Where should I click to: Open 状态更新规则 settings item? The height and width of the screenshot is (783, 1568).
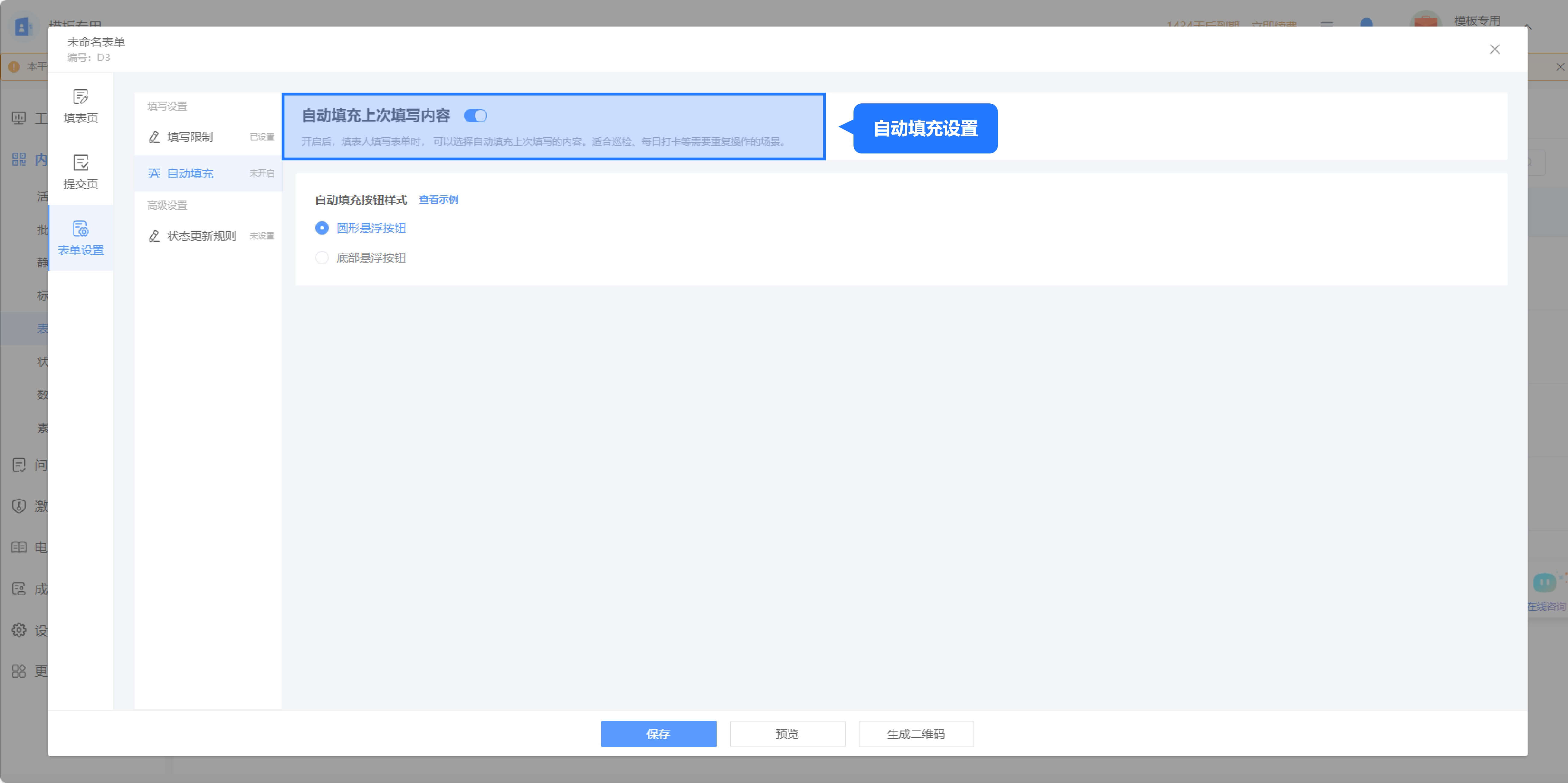(201, 236)
